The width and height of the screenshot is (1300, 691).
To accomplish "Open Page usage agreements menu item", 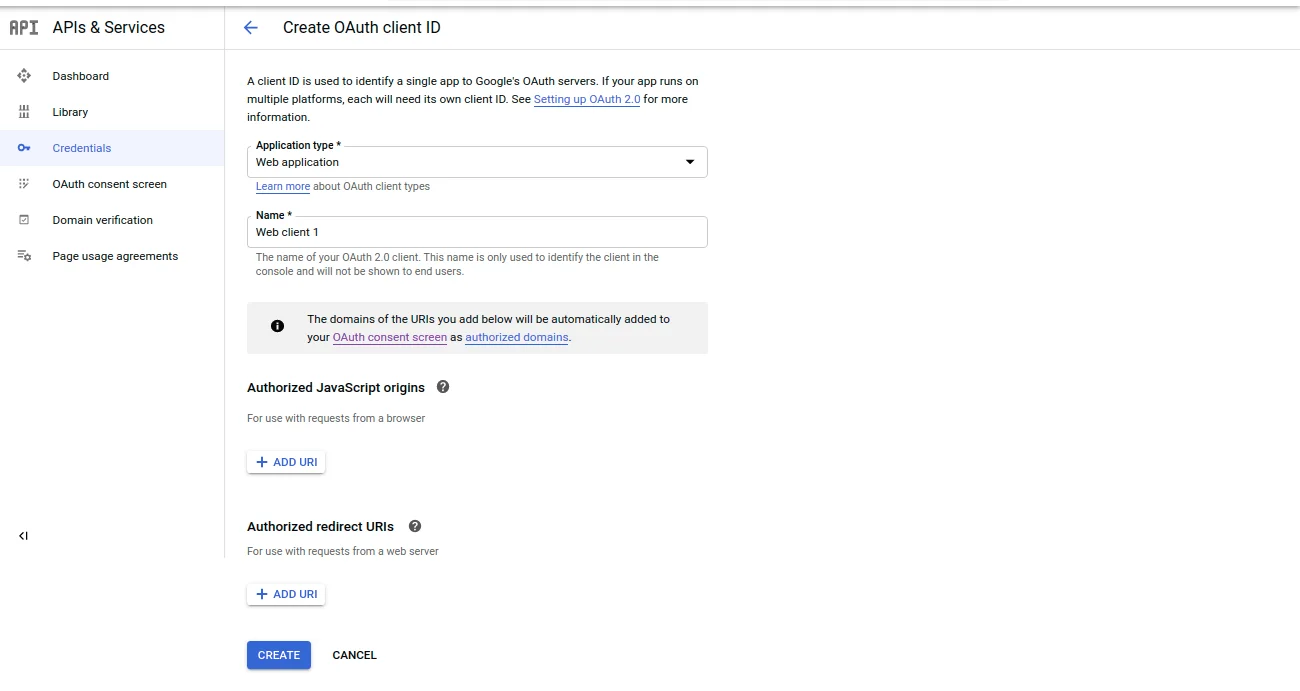I will 112,256.
